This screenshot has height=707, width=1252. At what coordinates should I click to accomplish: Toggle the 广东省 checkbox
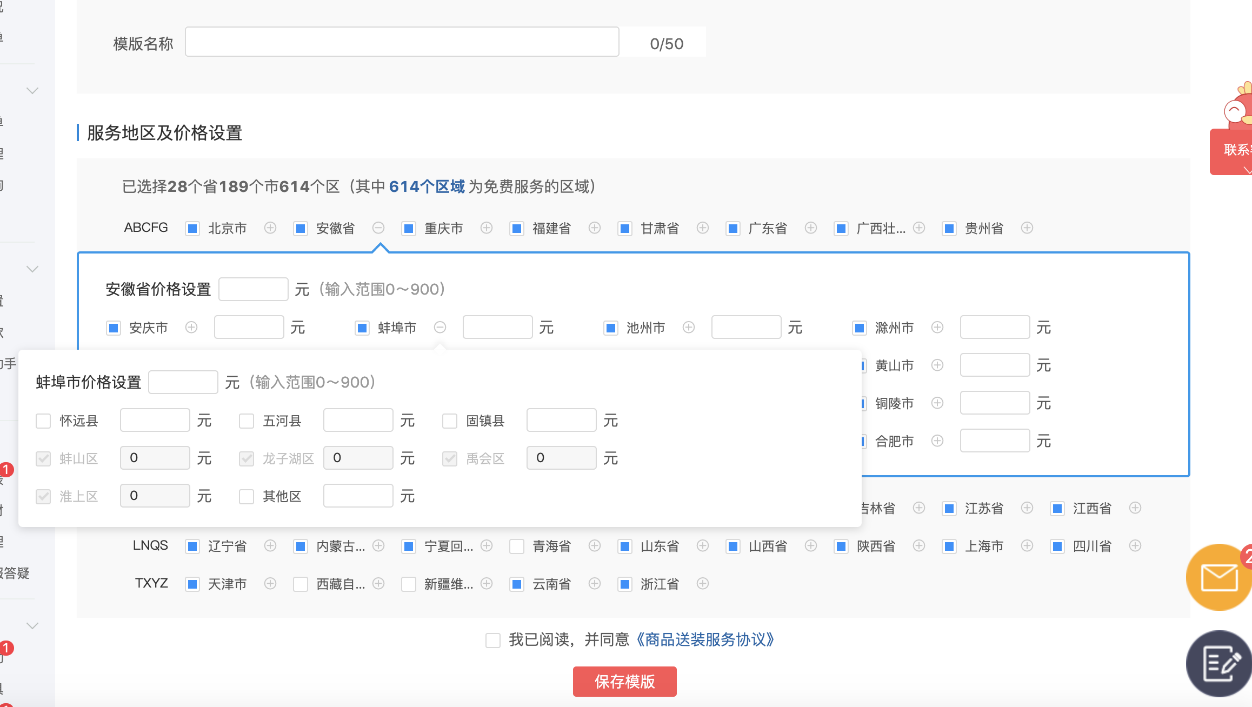[x=732, y=228]
